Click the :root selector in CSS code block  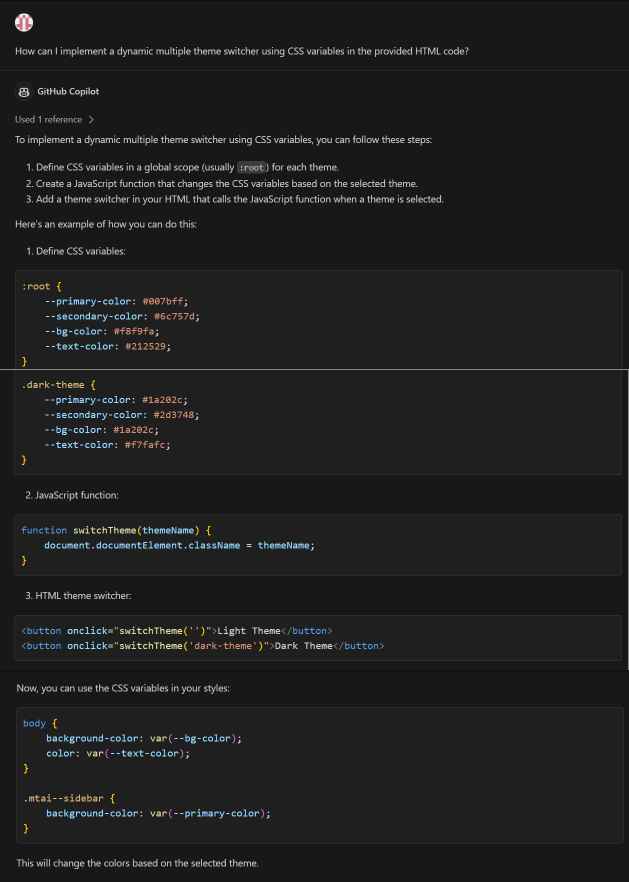click(36, 286)
